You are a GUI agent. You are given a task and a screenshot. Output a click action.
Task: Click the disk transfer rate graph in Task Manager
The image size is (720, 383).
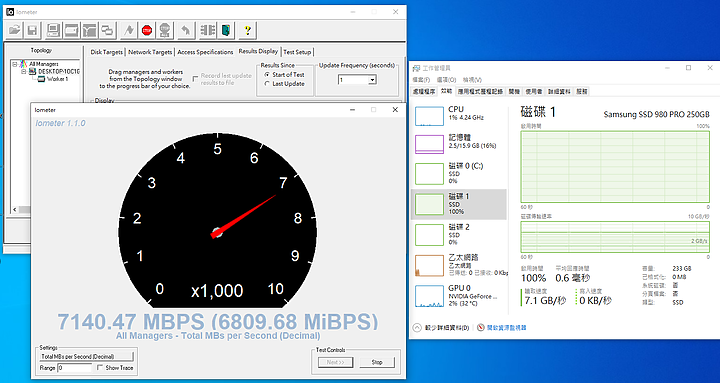click(x=615, y=237)
